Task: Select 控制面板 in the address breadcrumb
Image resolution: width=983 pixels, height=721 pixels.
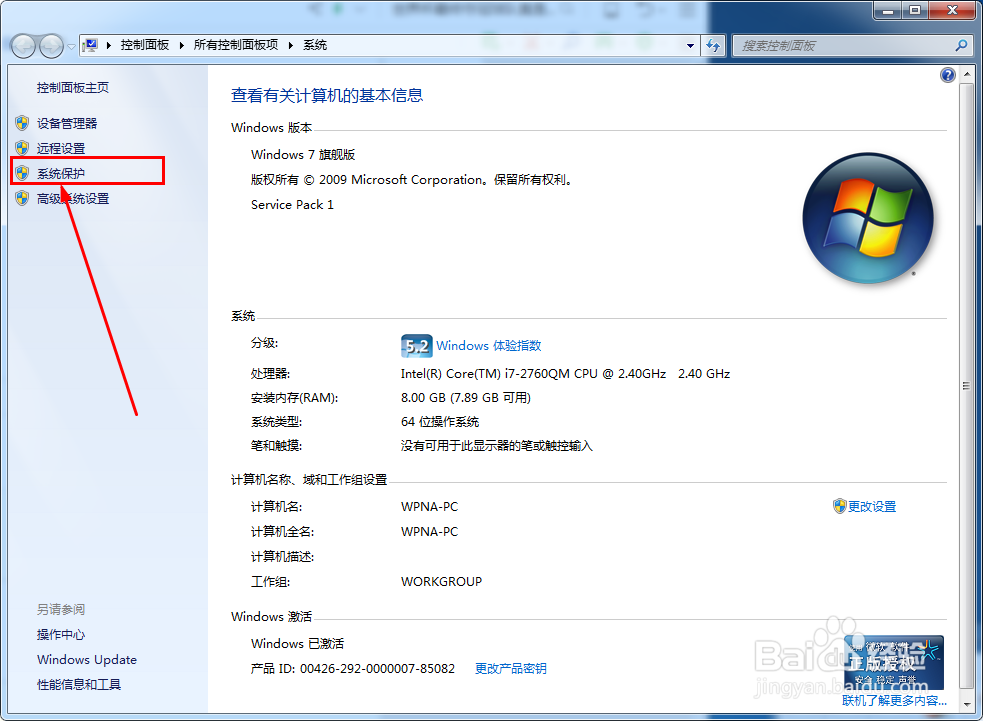Action: tap(145, 45)
